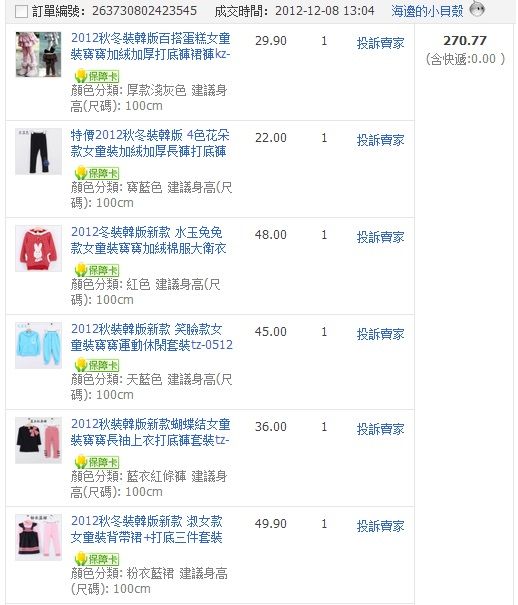Tick the checkbox beside order 263730802423545

coord(21,12)
